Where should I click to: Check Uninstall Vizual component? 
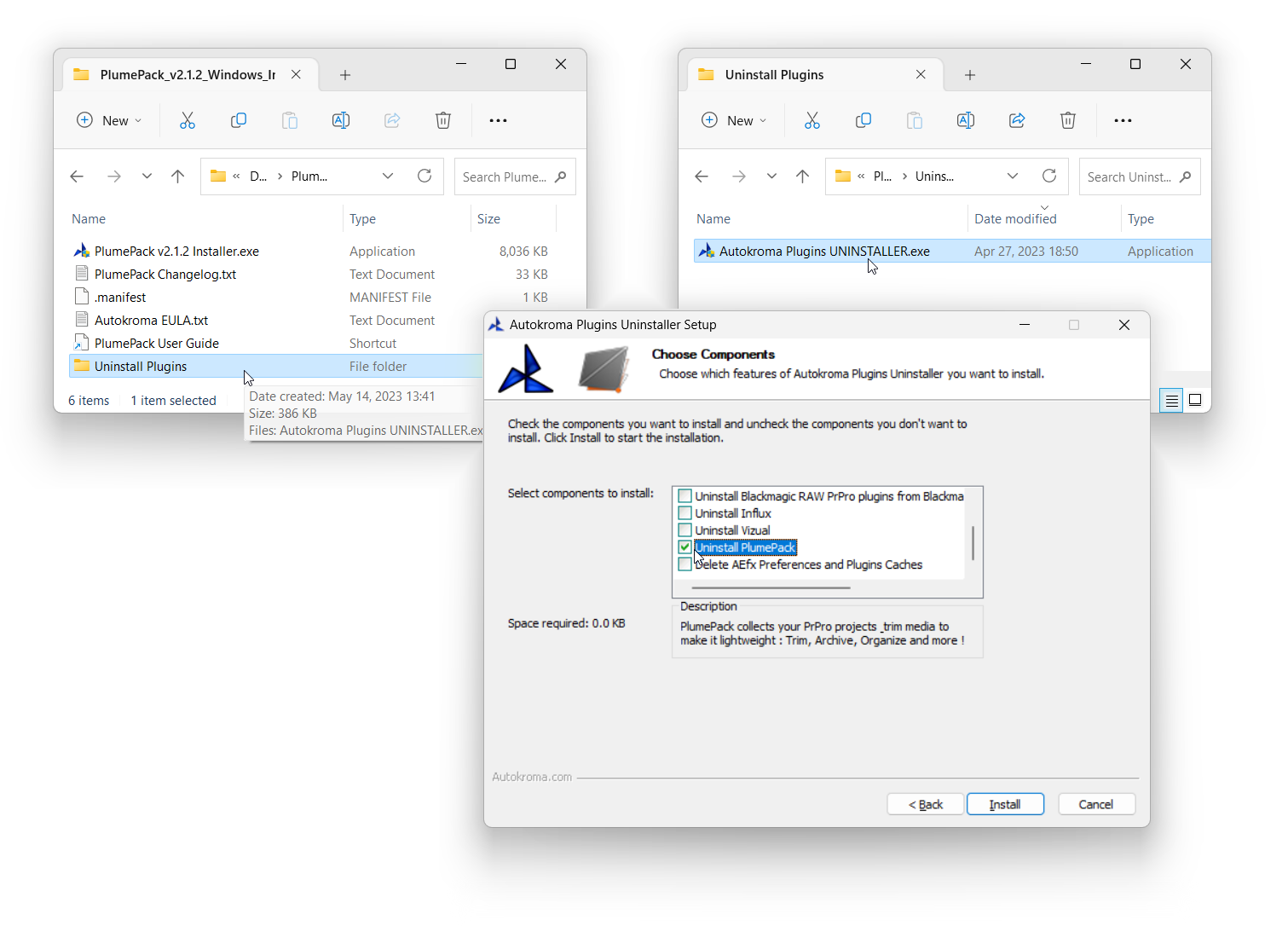[x=685, y=530]
